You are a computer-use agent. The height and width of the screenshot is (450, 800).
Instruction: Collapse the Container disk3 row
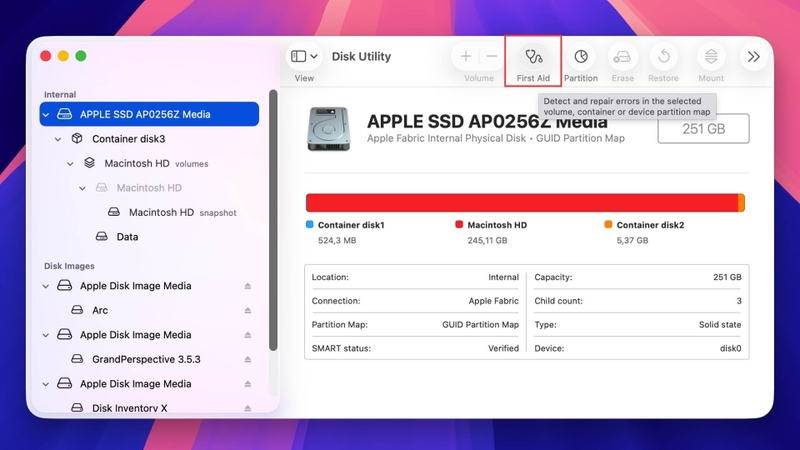pos(58,139)
